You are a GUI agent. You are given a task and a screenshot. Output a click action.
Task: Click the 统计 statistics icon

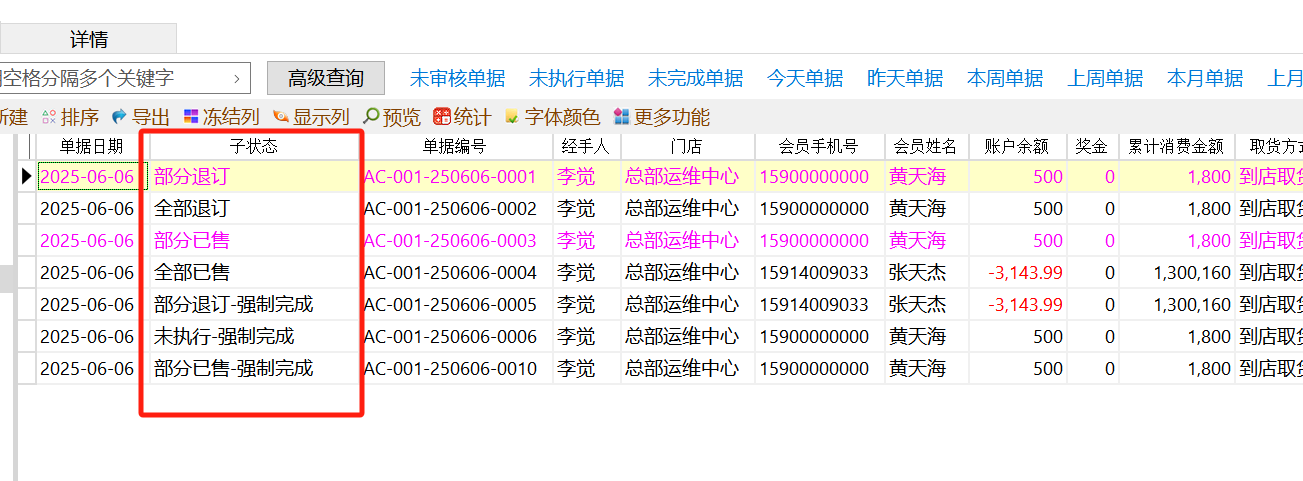click(441, 117)
